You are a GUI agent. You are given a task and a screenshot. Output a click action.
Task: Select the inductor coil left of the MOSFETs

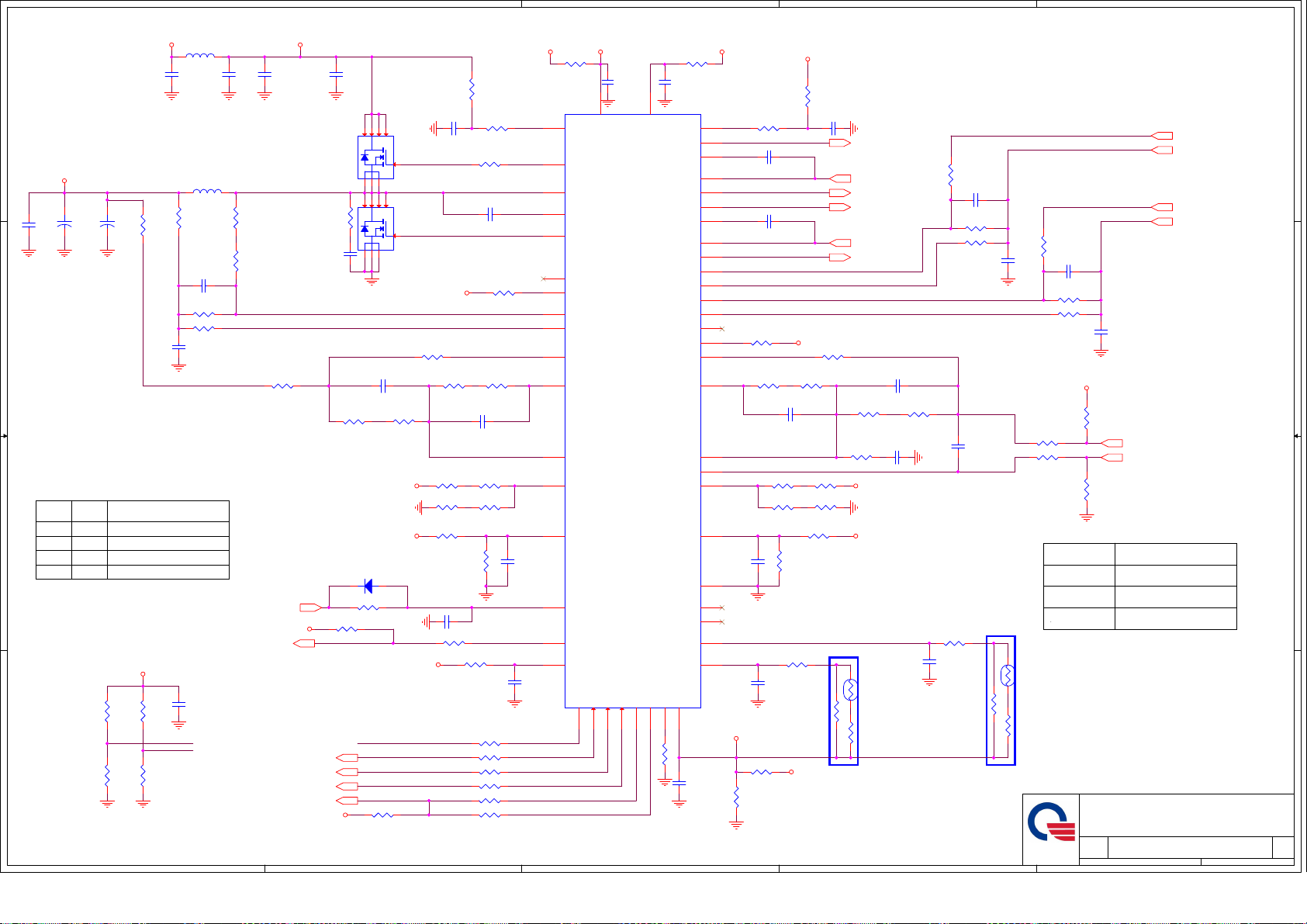207,191
